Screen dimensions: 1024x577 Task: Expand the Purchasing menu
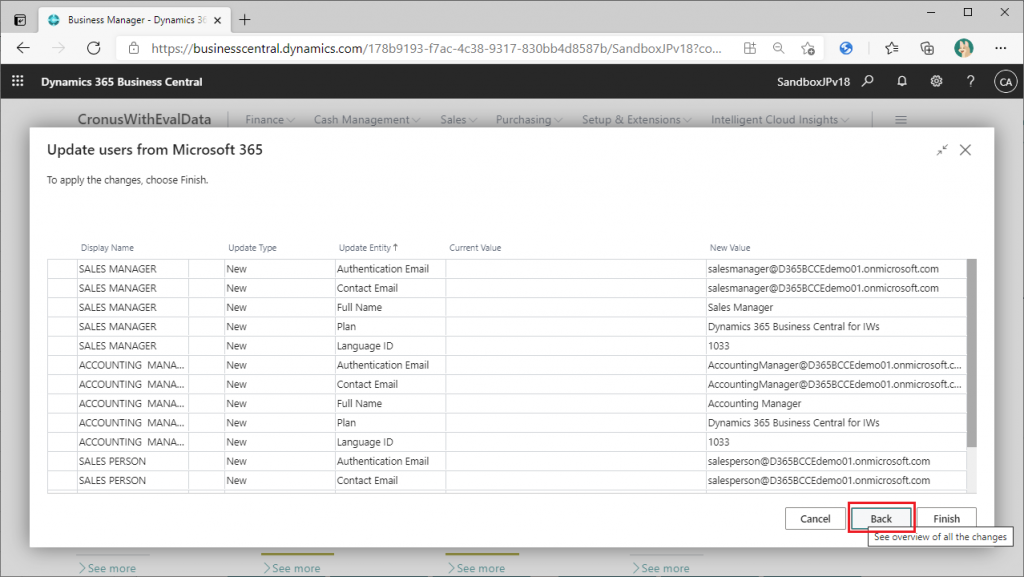(x=529, y=119)
